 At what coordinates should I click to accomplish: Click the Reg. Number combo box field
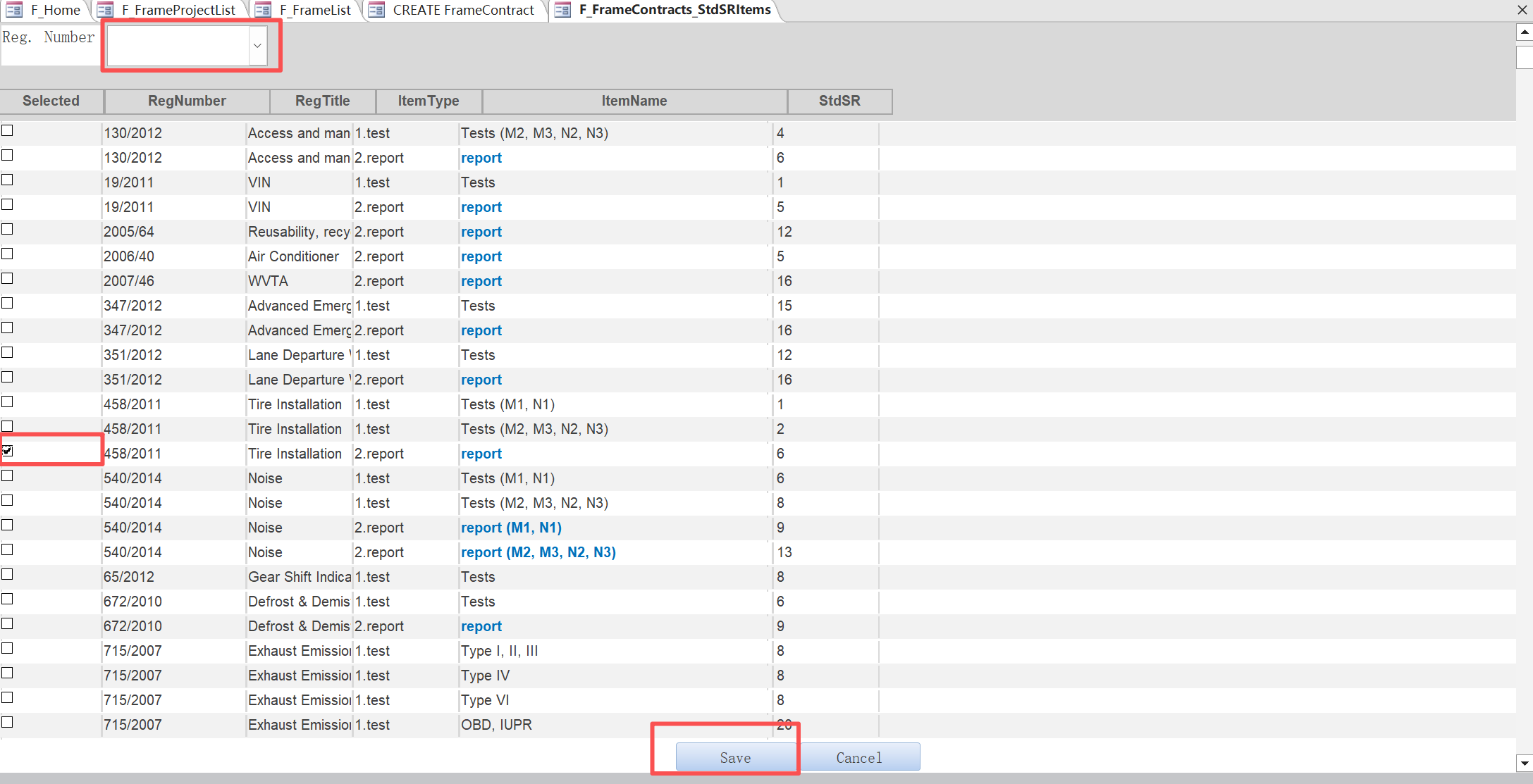point(178,46)
